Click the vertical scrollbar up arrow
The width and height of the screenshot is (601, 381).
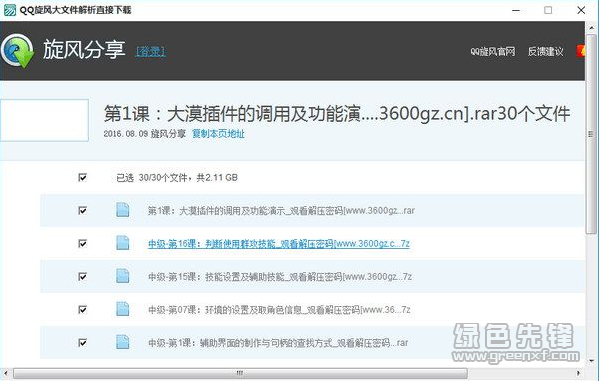click(x=591, y=28)
